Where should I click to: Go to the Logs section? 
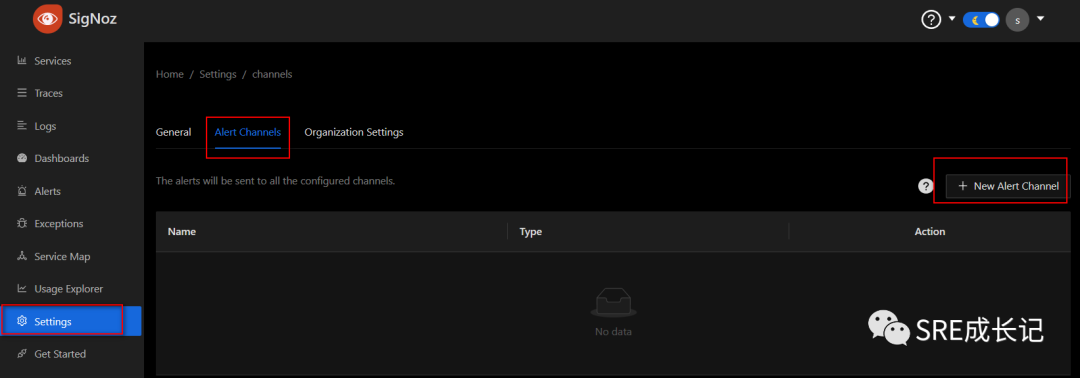[x=45, y=126]
